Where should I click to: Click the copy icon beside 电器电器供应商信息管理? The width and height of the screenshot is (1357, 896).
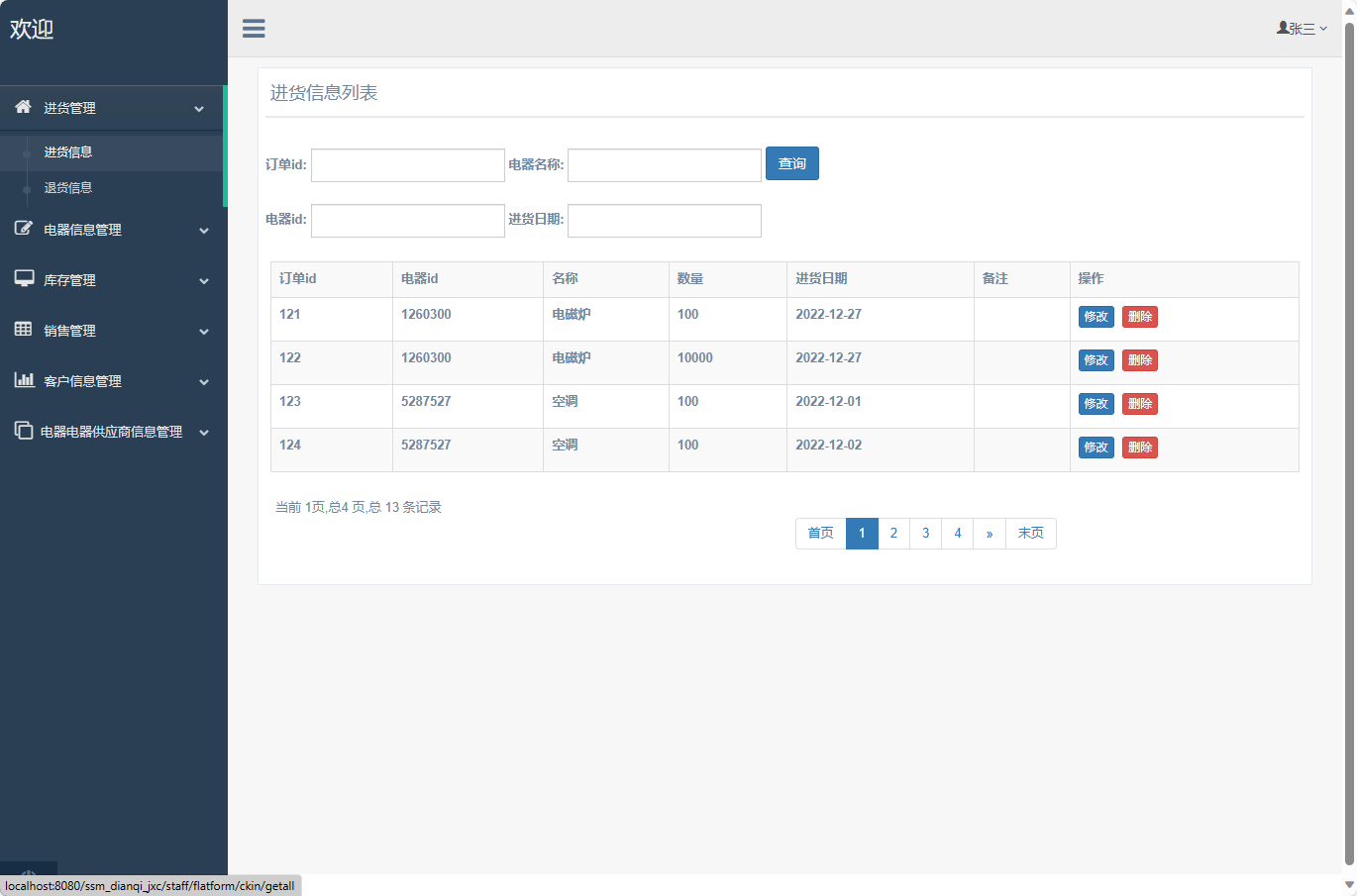pos(24,431)
